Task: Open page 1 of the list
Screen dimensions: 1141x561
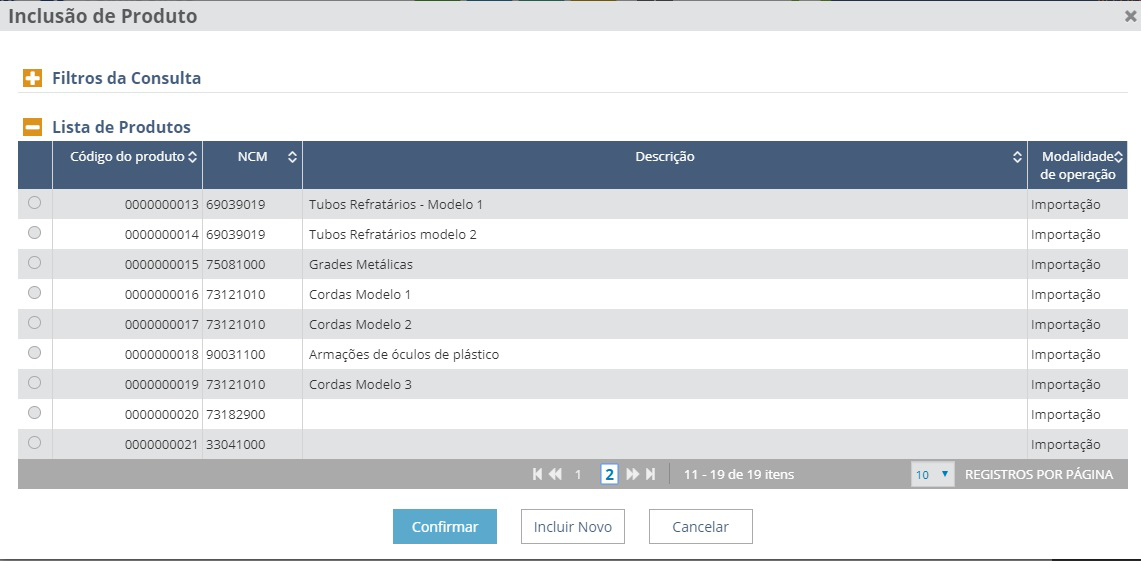Action: [x=579, y=475]
